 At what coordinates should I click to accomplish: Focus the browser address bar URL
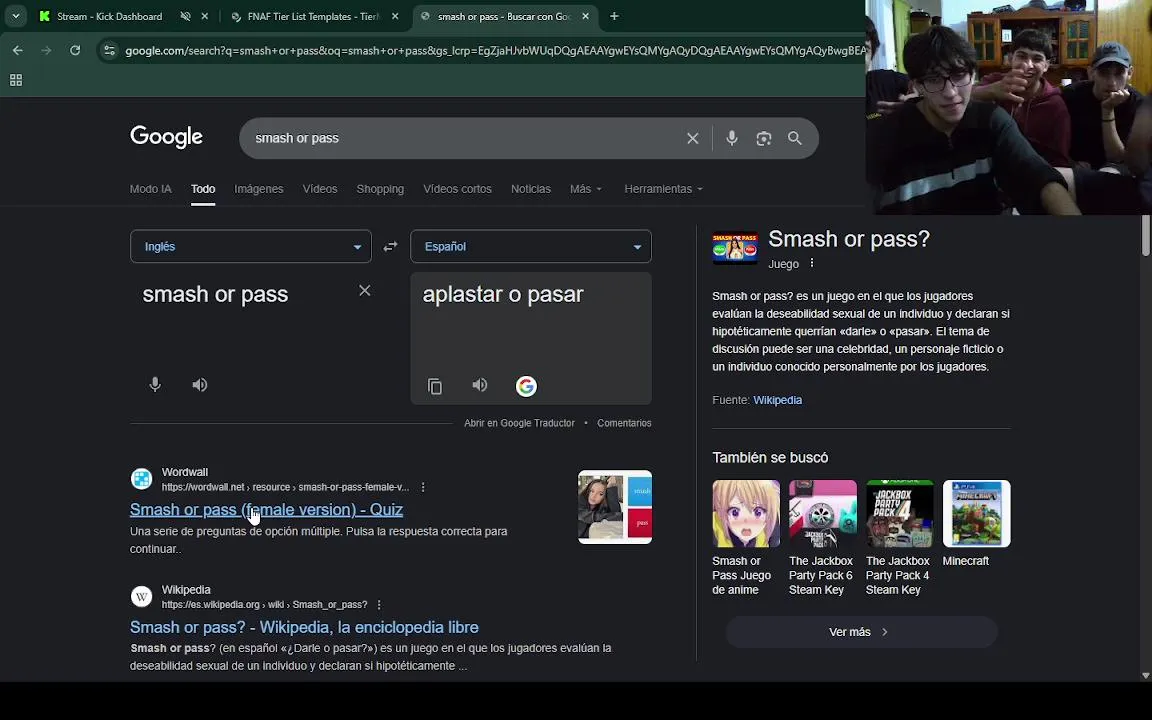point(494,51)
